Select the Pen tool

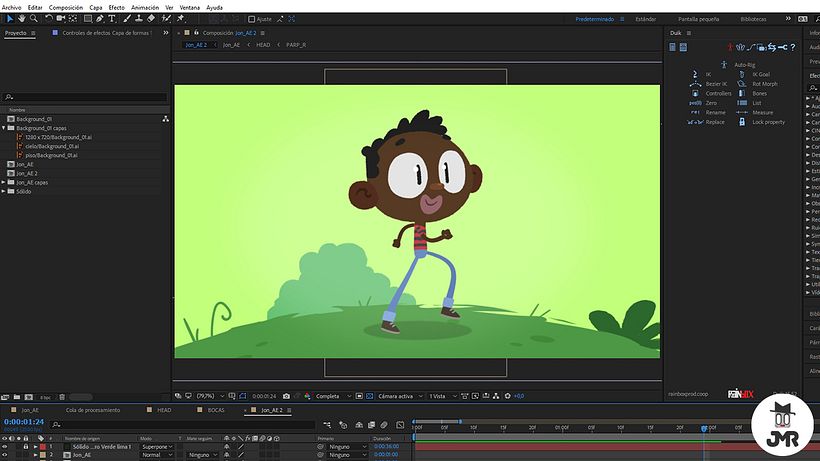pyautogui.click(x=100, y=19)
